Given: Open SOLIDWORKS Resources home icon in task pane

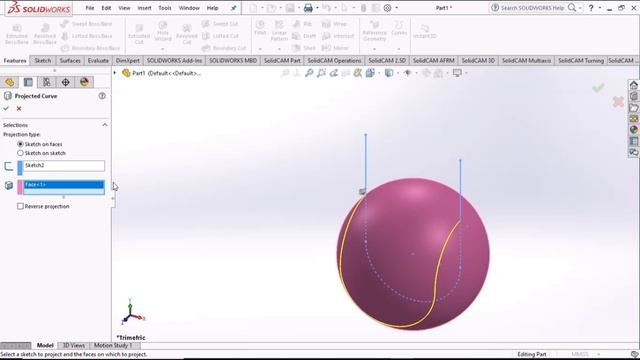Looking at the screenshot, I should tap(633, 85).
